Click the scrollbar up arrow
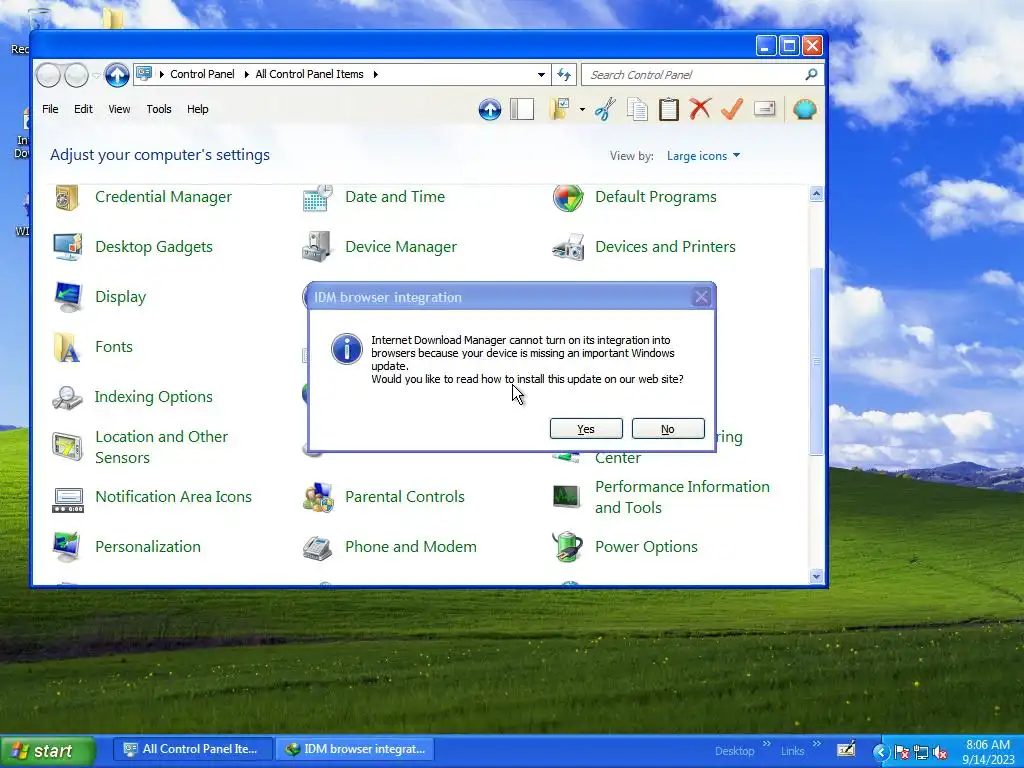1024x768 pixels. 816,193
